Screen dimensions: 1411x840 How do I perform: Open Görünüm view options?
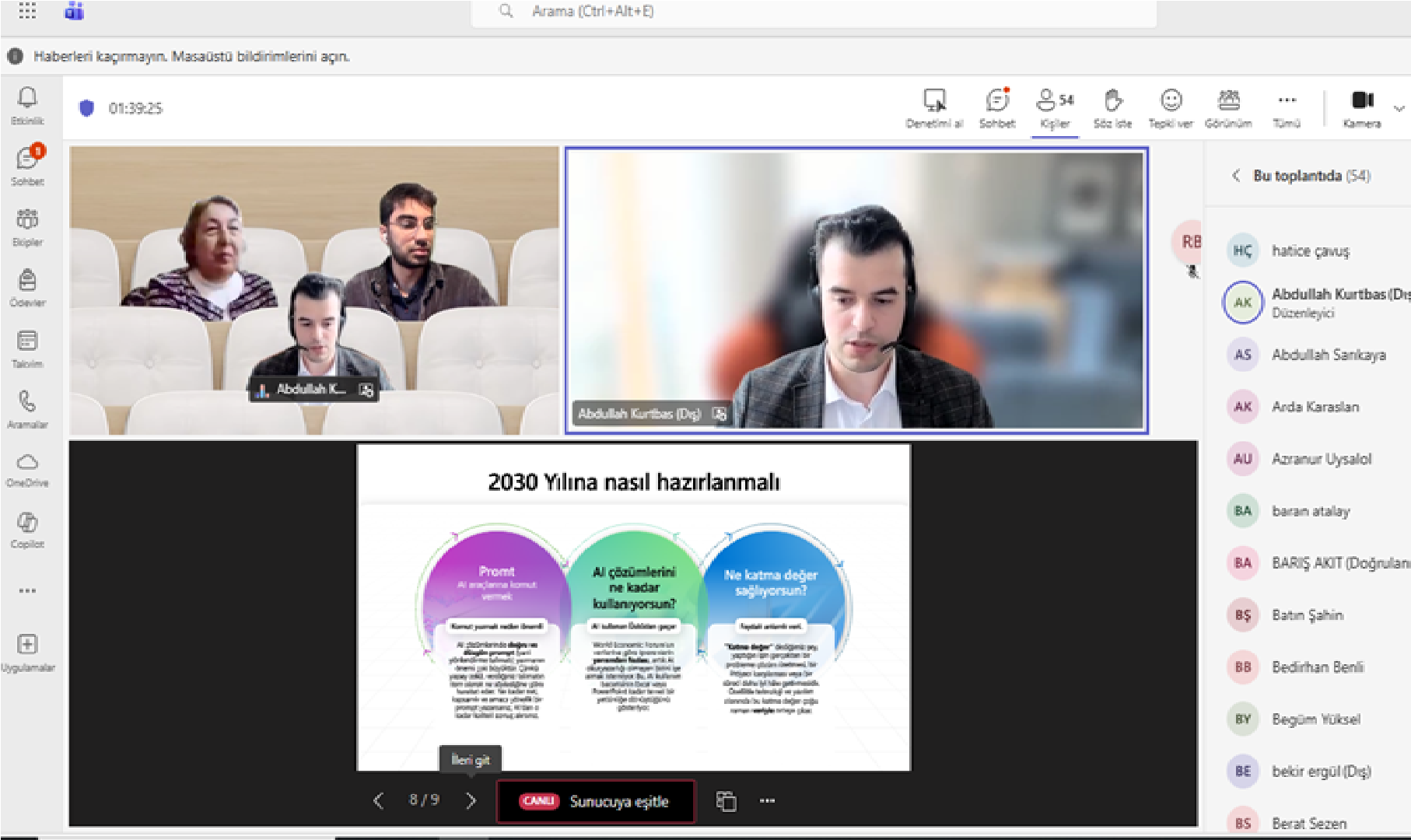coord(1228,107)
